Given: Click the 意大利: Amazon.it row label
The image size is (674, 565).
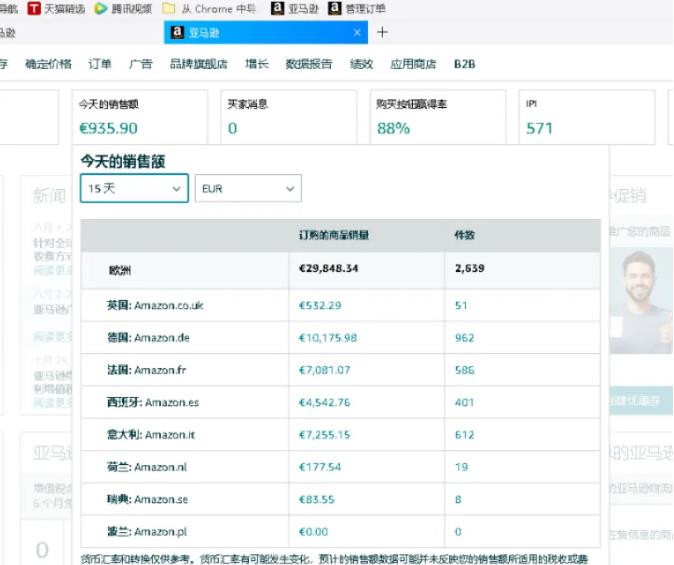Looking at the screenshot, I should coord(151,435).
